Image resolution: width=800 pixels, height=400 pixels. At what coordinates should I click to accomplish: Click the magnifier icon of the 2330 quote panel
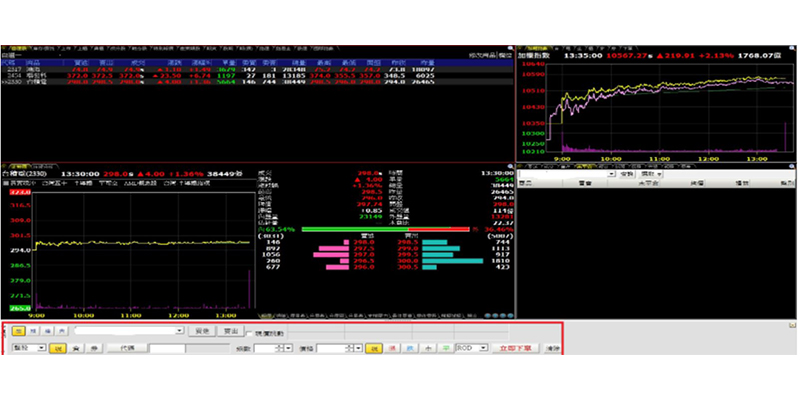pyautogui.click(x=511, y=166)
